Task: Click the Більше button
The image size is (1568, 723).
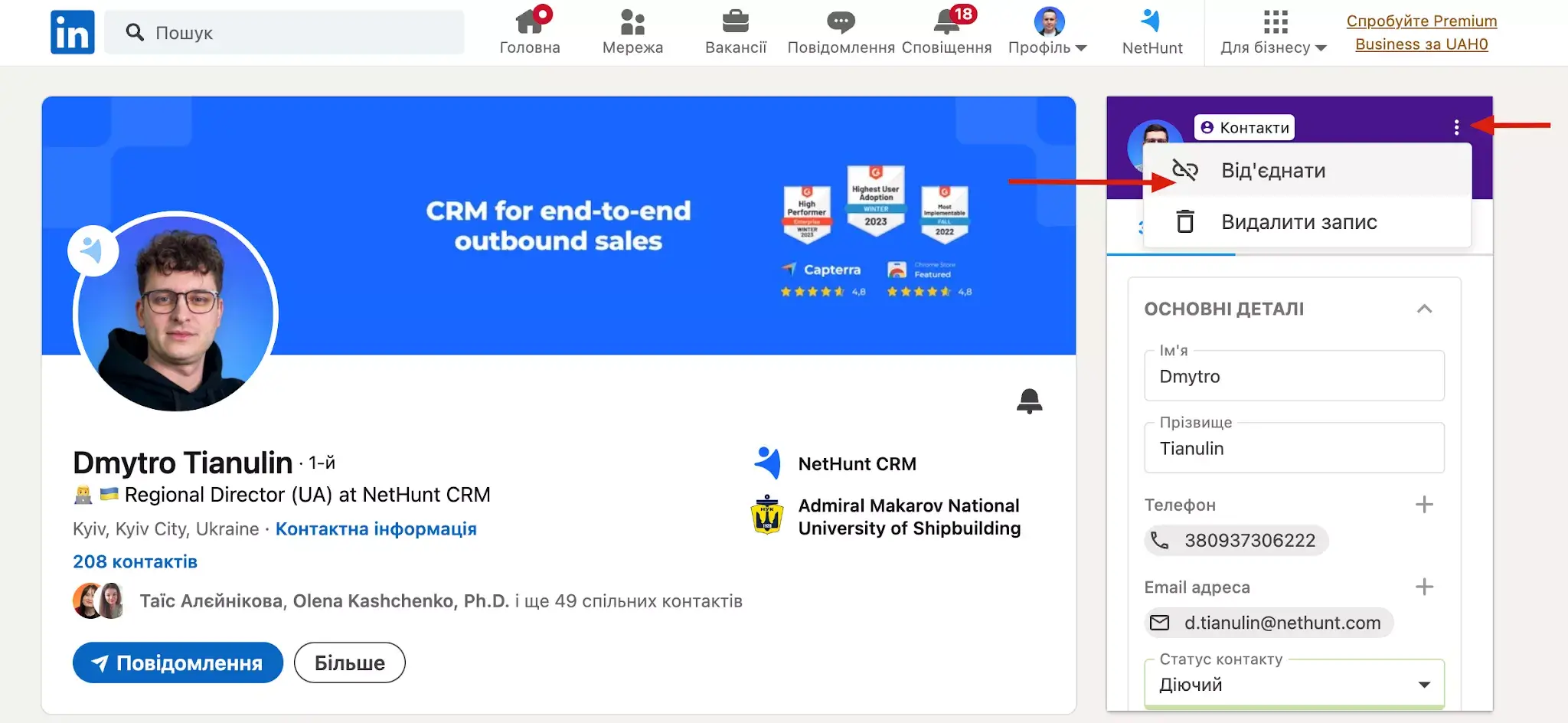Action: [349, 662]
